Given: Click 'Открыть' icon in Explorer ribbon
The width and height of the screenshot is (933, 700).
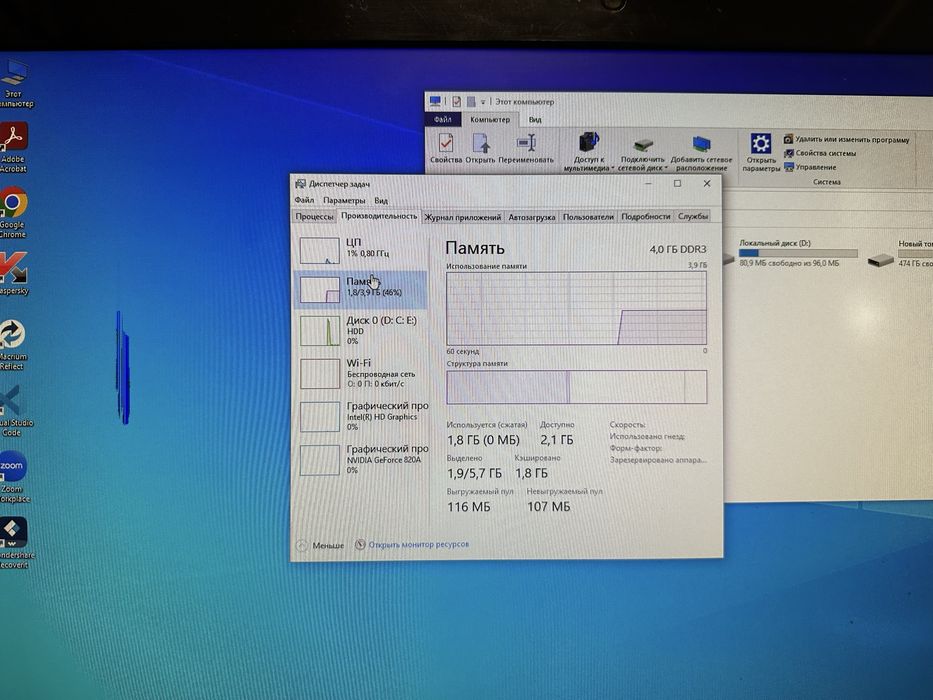Looking at the screenshot, I should 480,148.
